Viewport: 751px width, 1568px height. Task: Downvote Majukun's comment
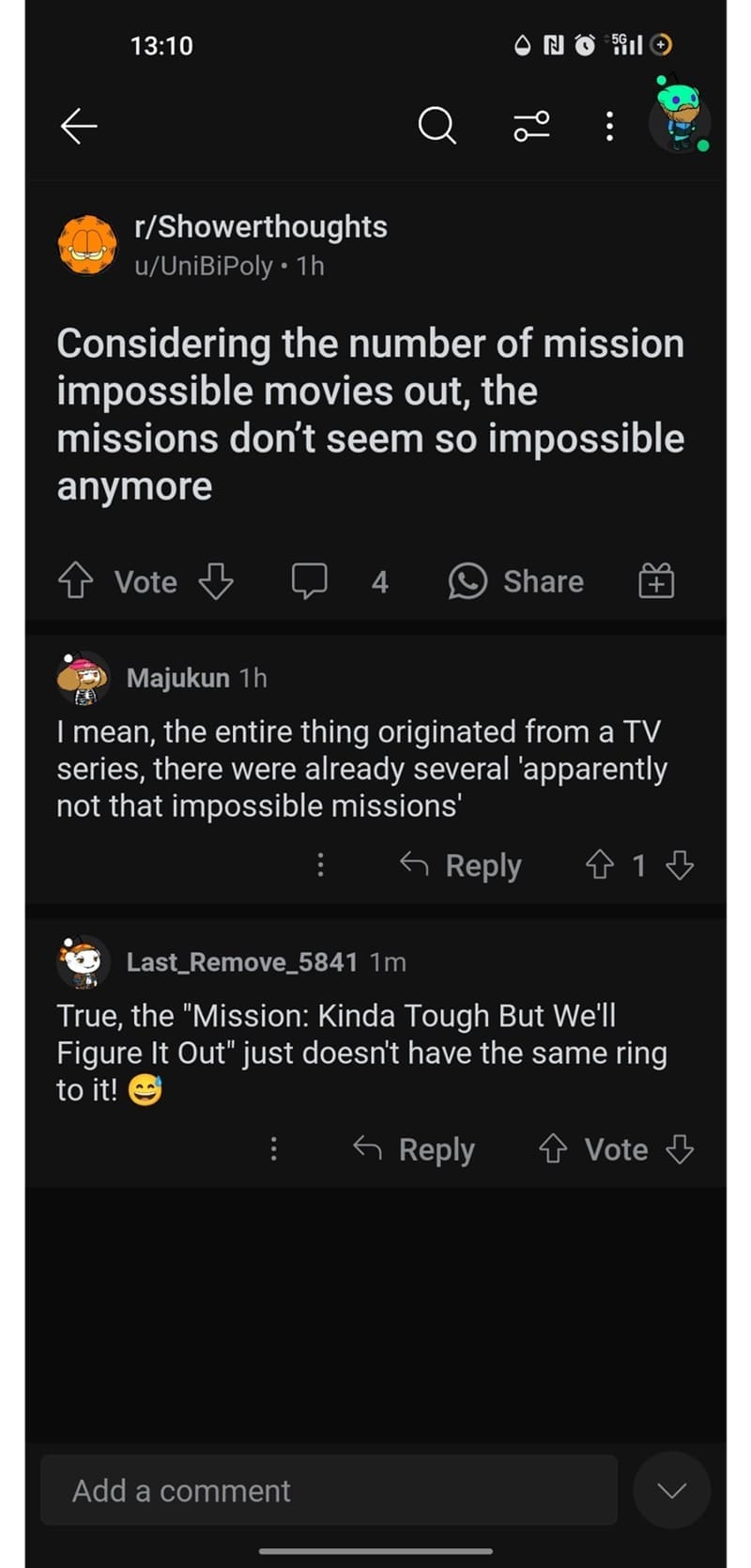(x=680, y=865)
